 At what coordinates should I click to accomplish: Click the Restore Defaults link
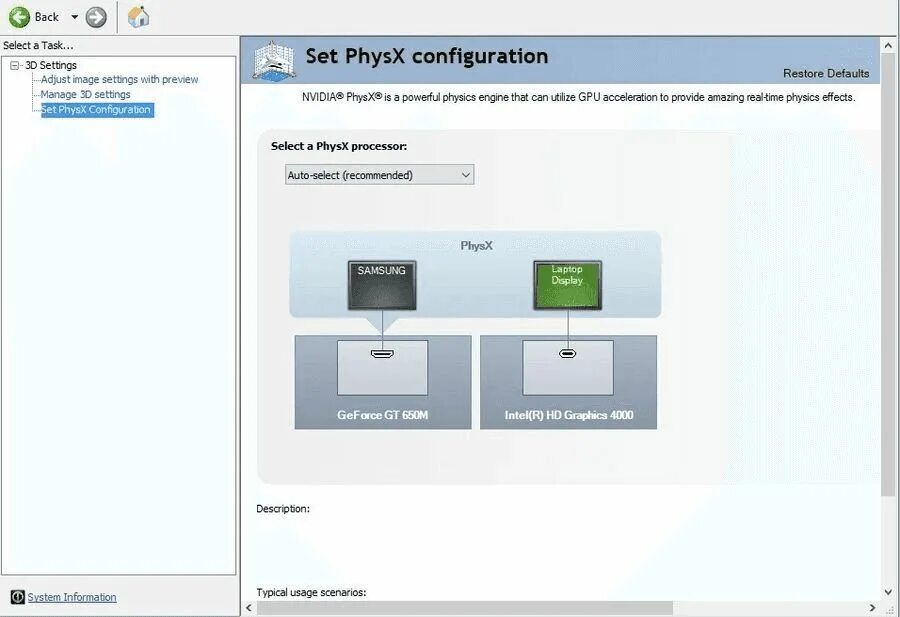[825, 73]
